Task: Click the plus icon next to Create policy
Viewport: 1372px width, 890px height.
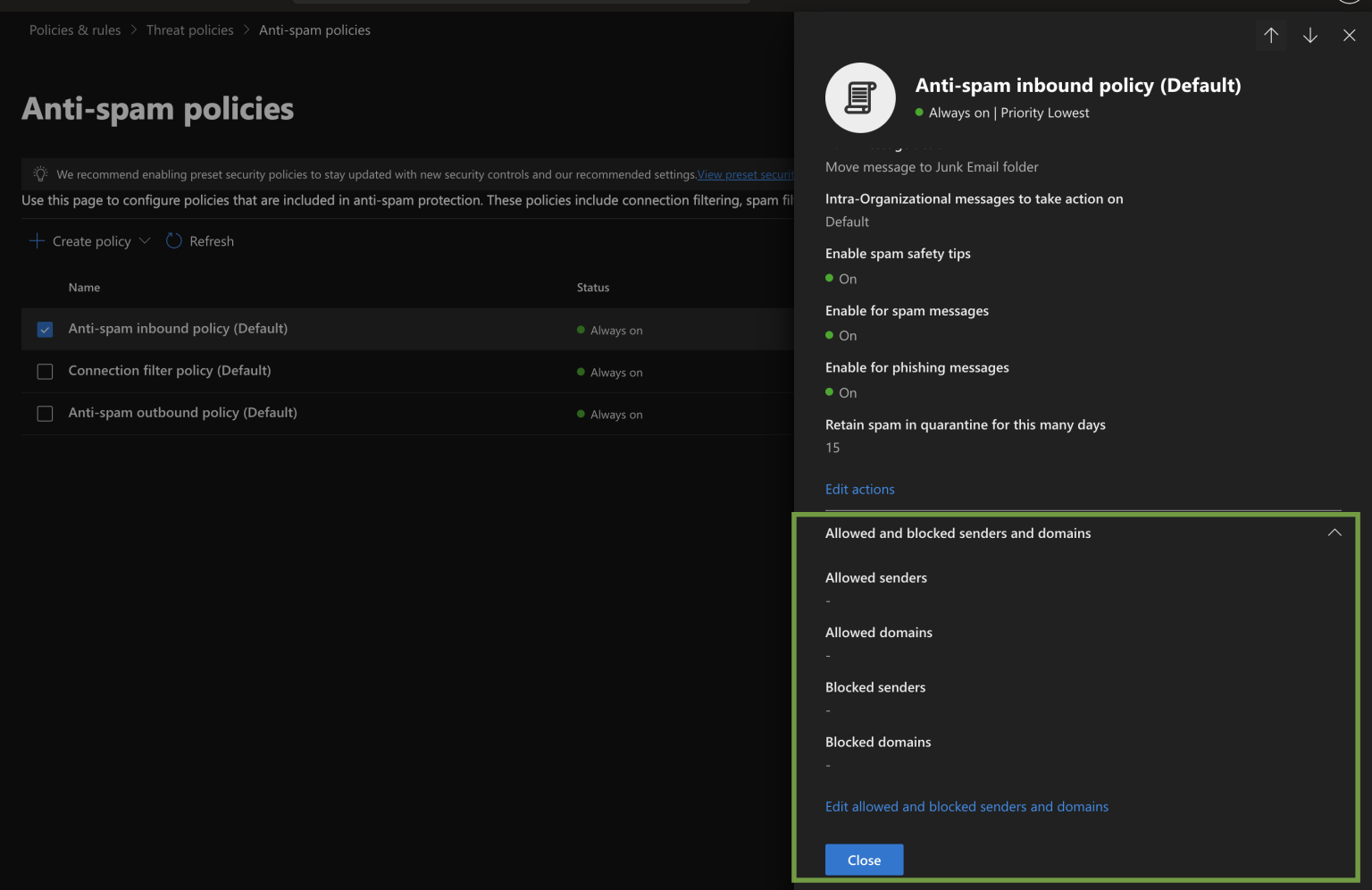Action: point(36,240)
